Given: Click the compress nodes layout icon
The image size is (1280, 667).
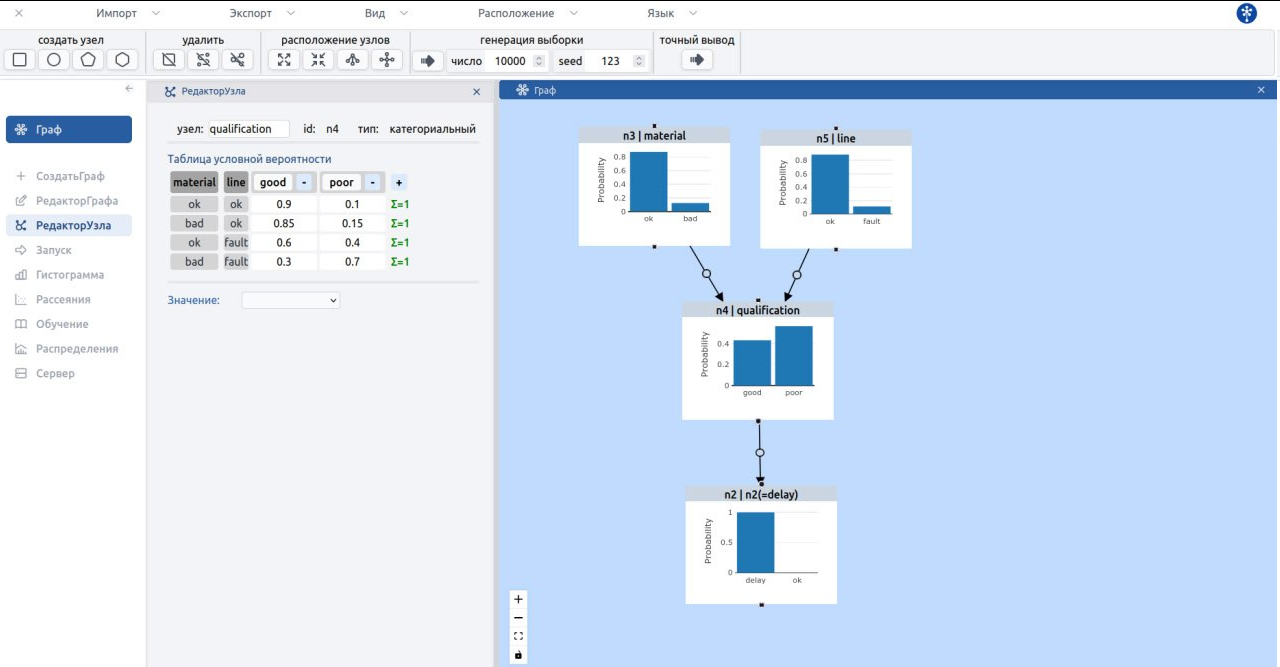Looking at the screenshot, I should [318, 60].
